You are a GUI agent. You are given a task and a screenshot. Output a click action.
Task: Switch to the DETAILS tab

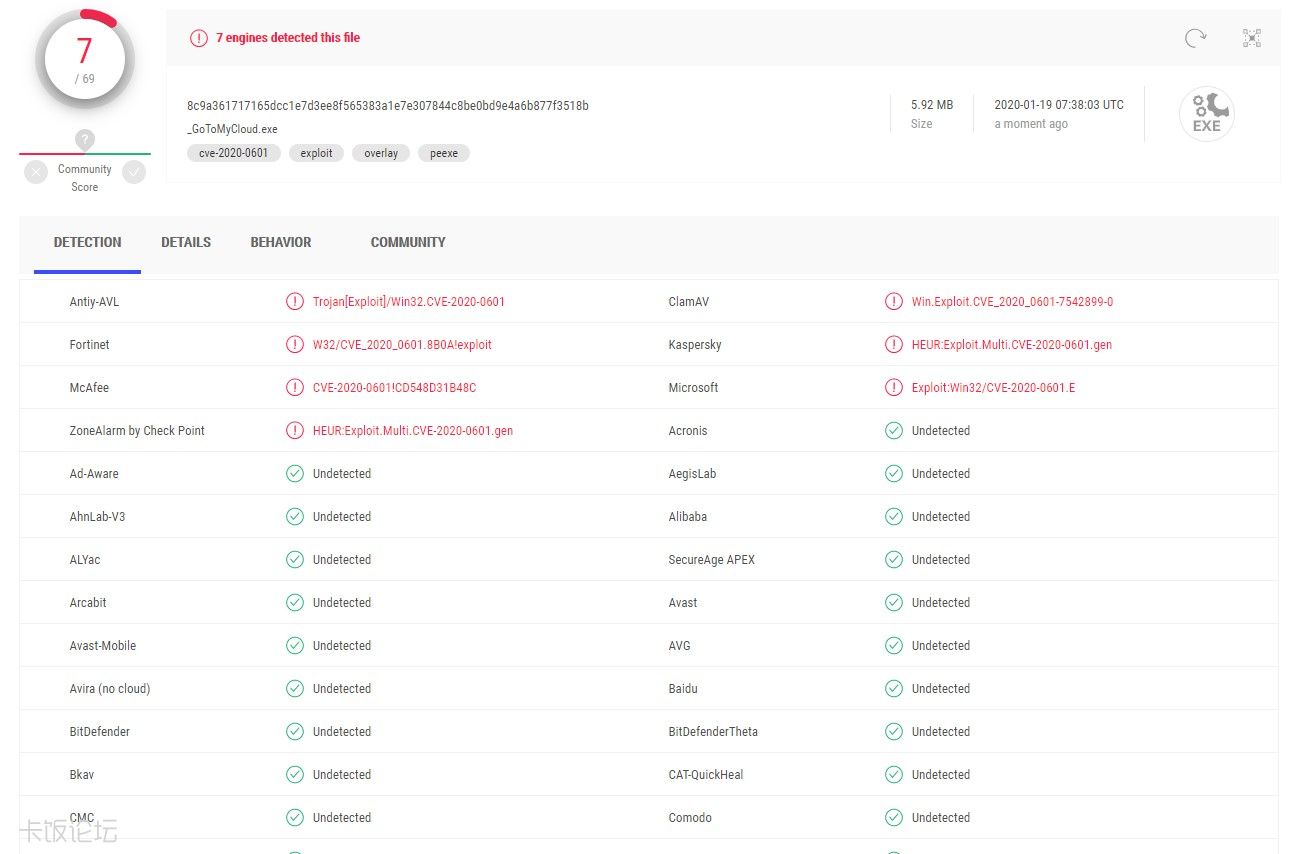(186, 242)
